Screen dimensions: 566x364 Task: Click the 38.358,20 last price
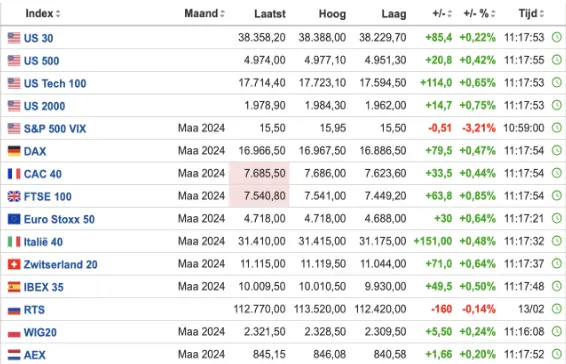(262, 37)
